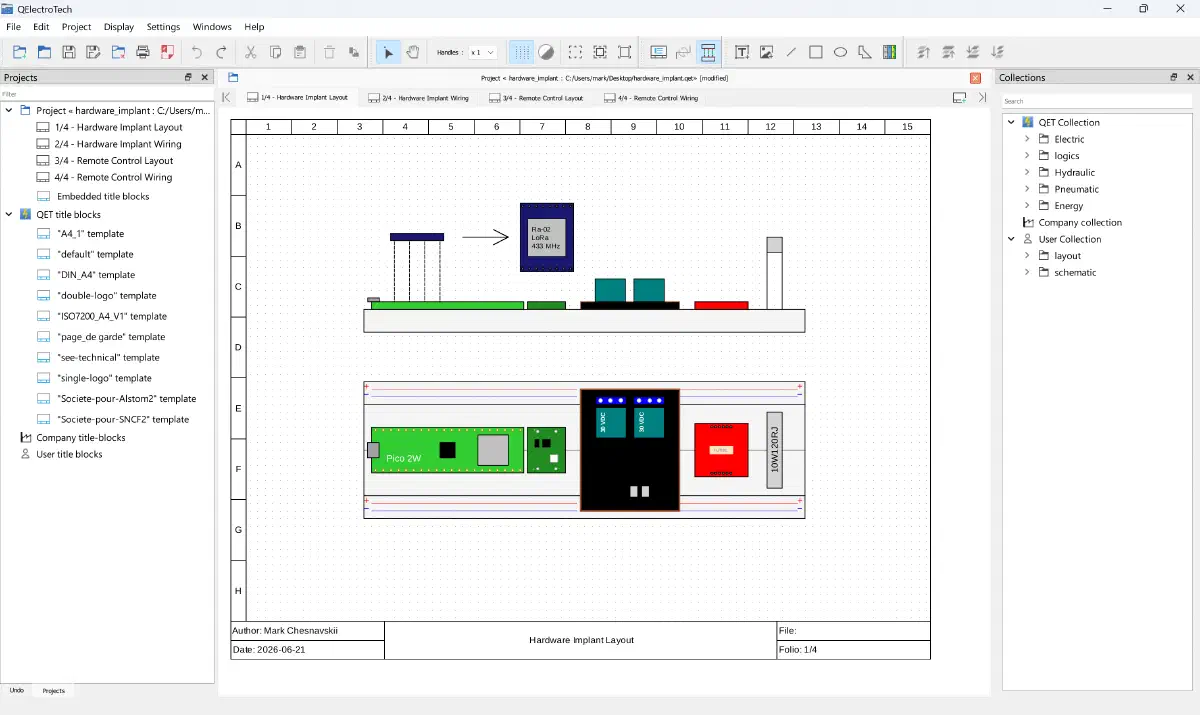Toggle the background color button

click(x=546, y=52)
